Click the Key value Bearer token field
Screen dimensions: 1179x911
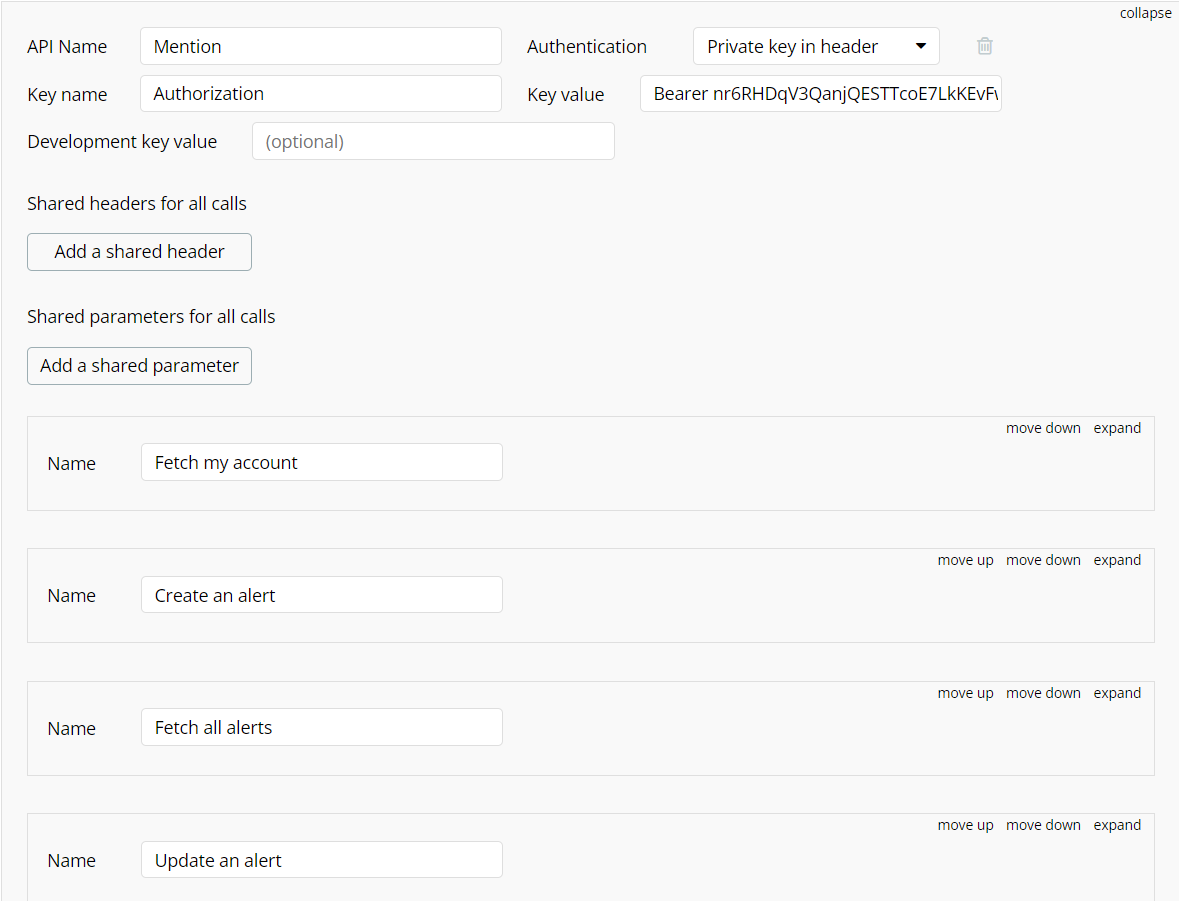pyautogui.click(x=820, y=94)
